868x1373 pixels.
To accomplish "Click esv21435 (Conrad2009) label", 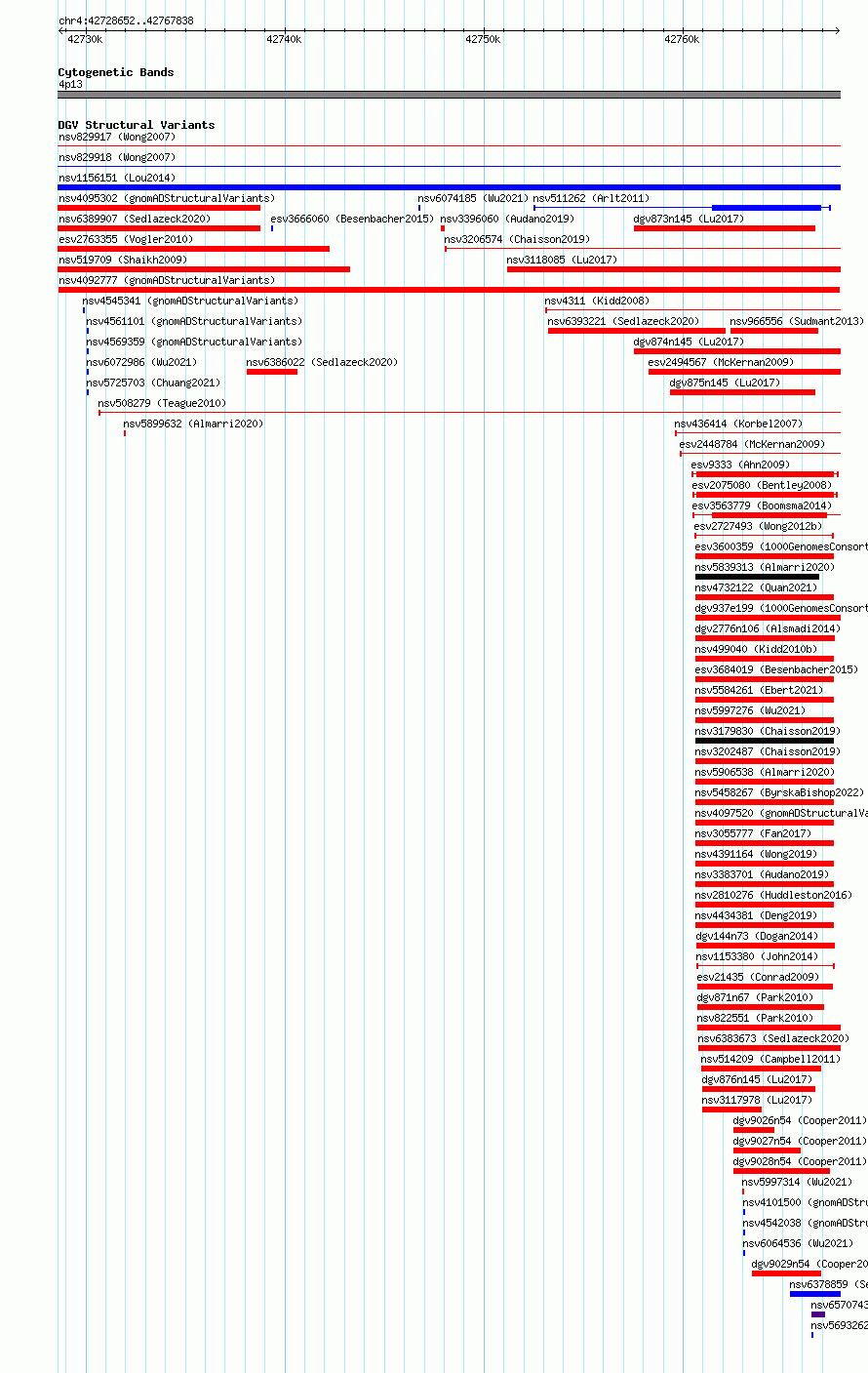I will coord(758,977).
